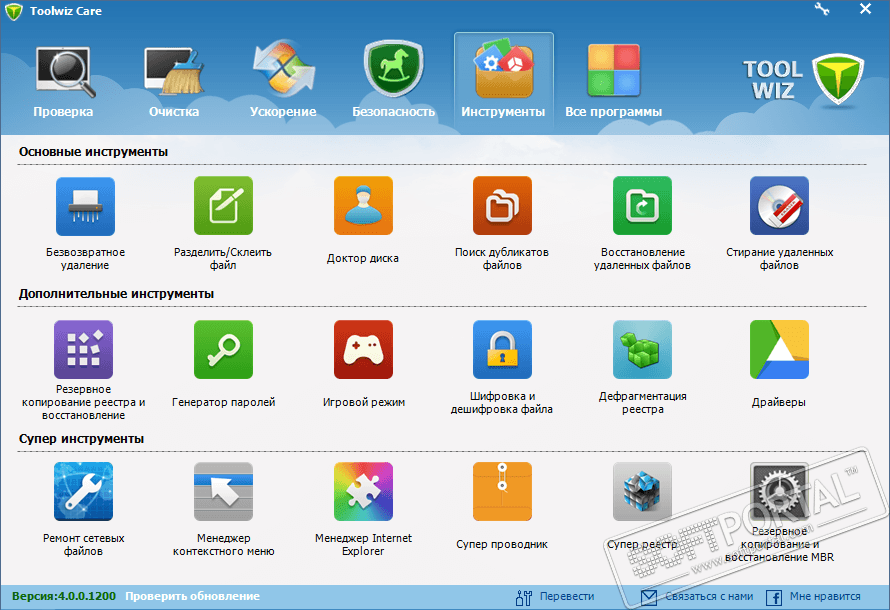Launch Супер проводник

(x=502, y=491)
